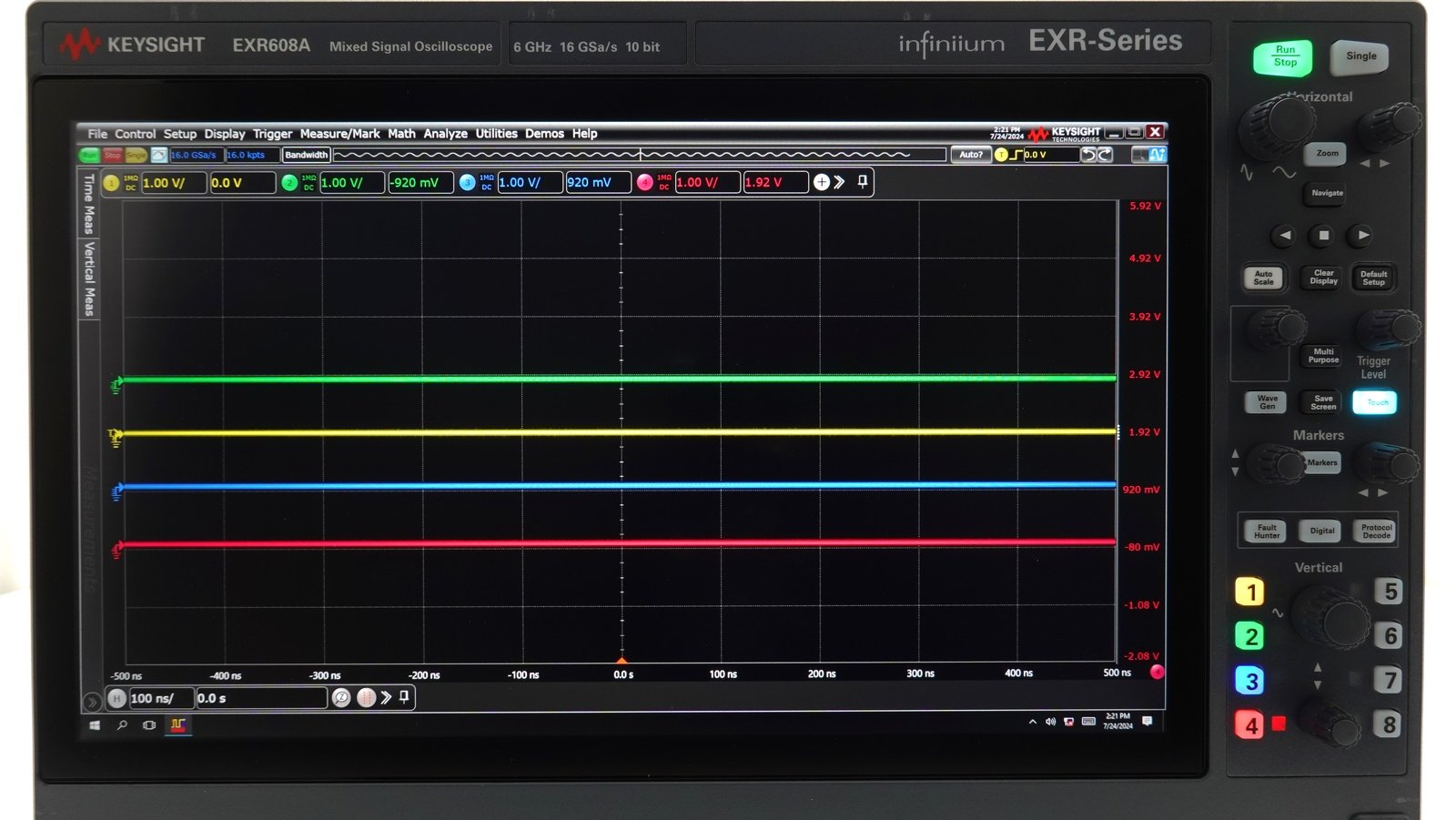Open the Vertical Meas side tab
Viewport: 1456px width, 820px height.
[x=88, y=278]
